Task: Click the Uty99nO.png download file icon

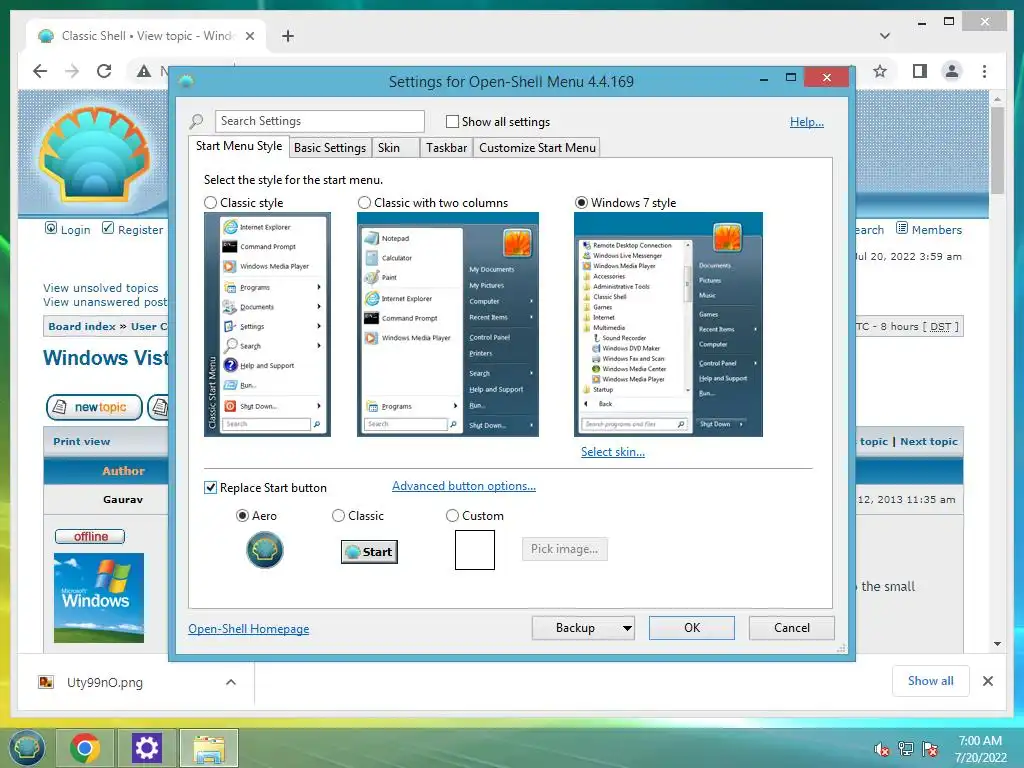Action: 46,682
